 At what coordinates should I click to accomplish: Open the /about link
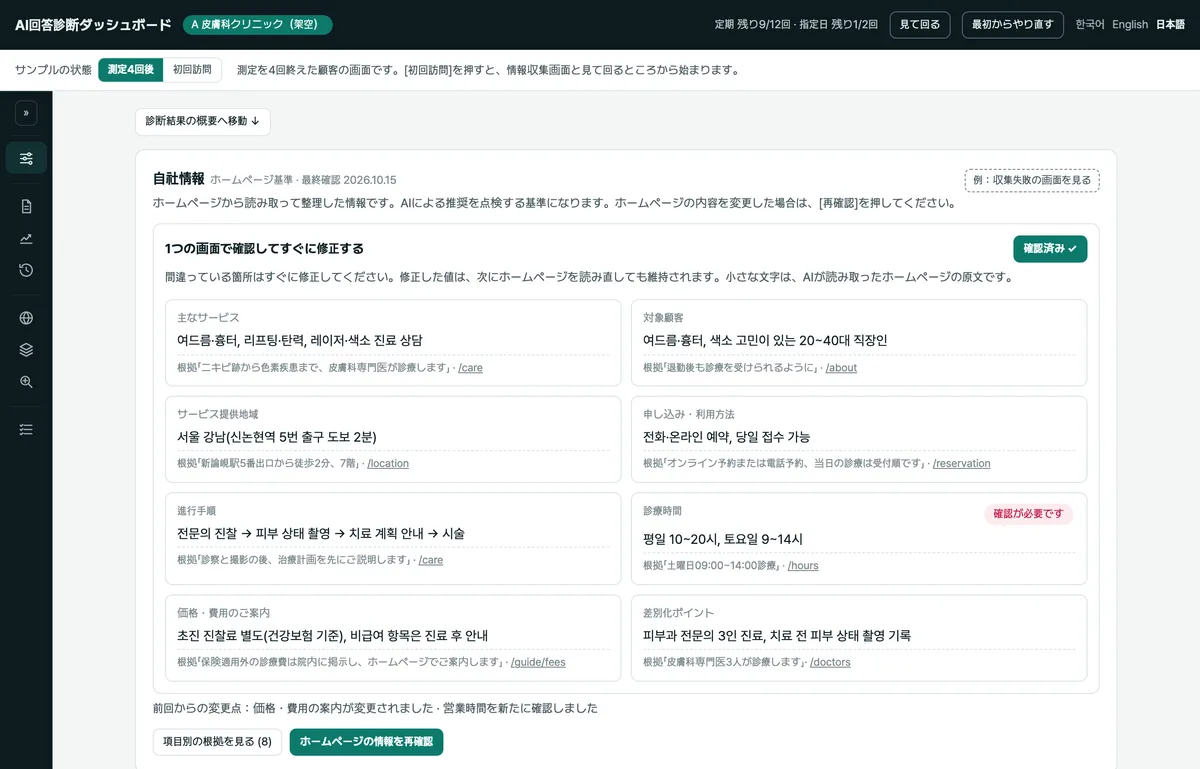[841, 368]
